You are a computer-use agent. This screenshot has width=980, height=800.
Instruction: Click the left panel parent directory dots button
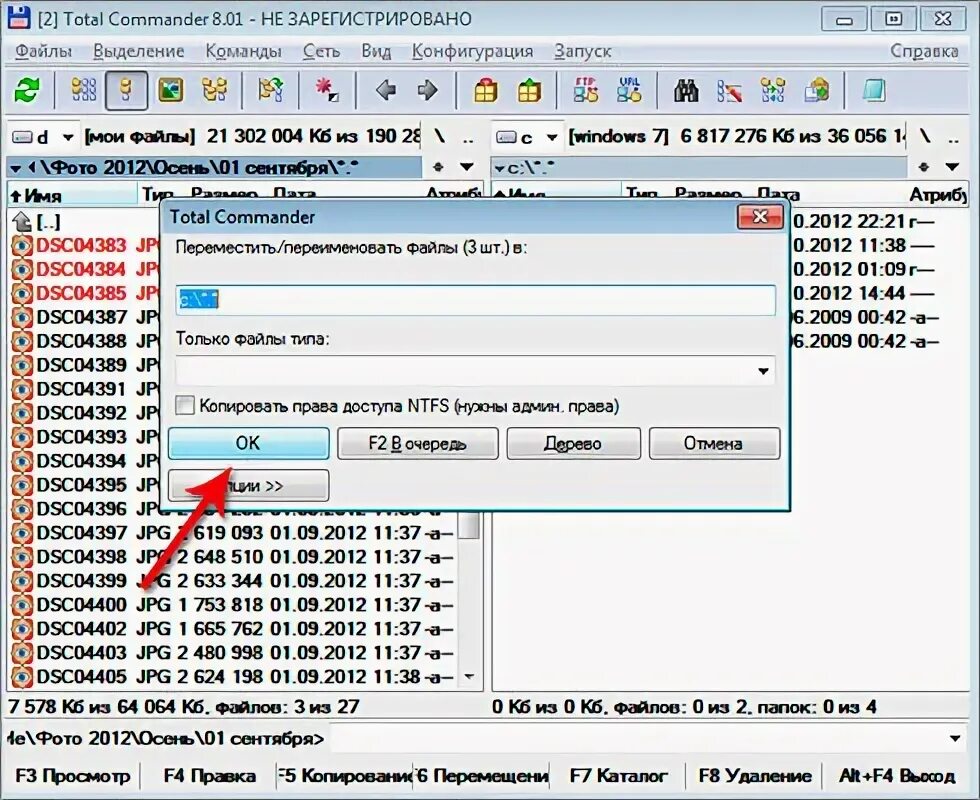468,138
